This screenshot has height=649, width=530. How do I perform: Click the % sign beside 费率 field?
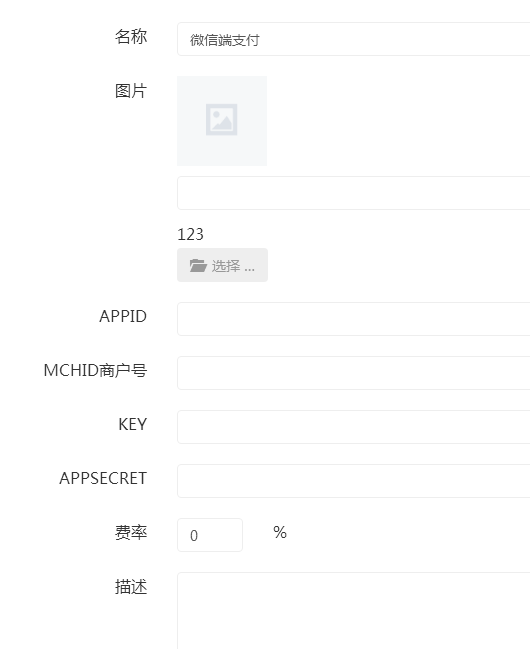(x=280, y=532)
